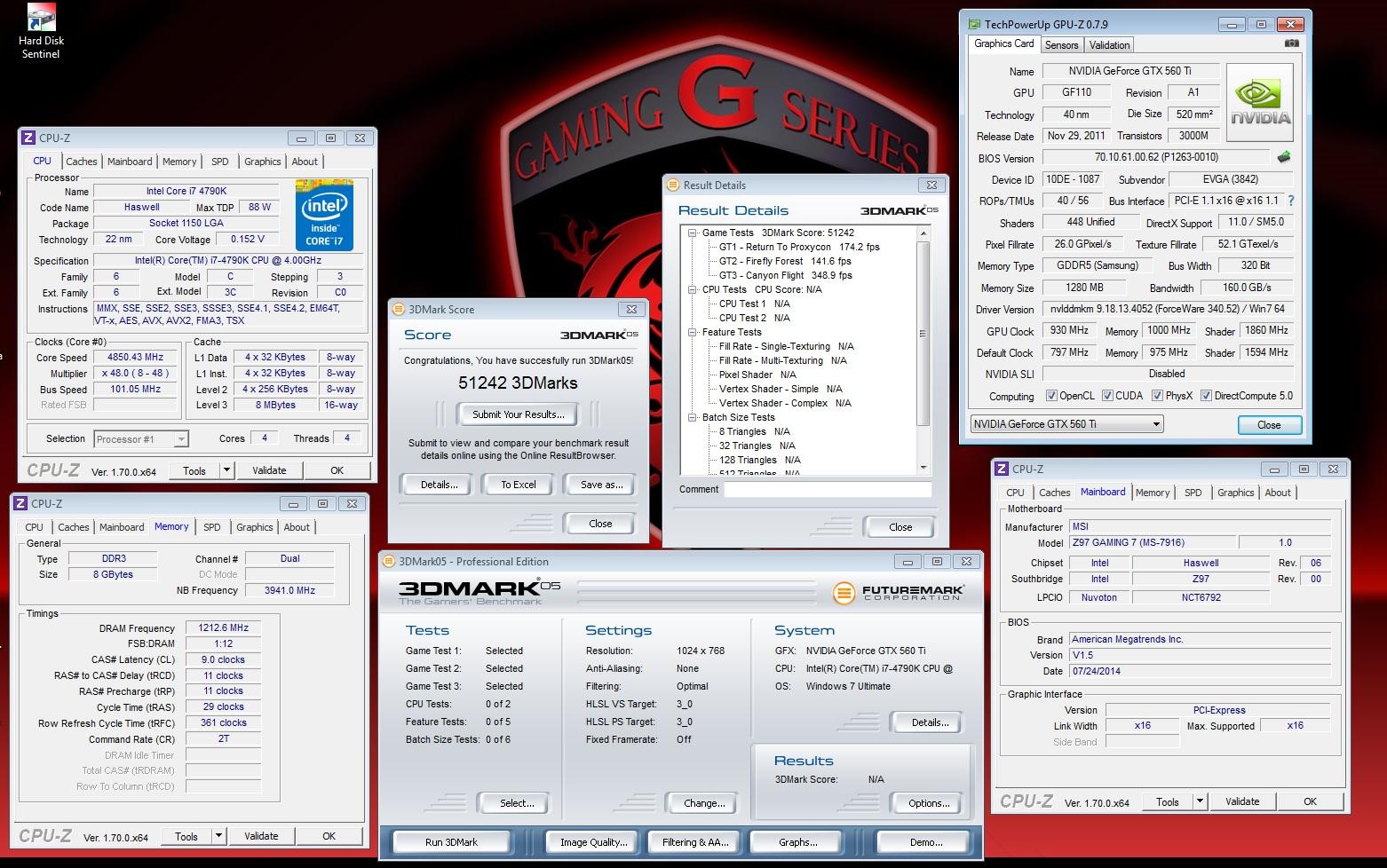The image size is (1387, 868).
Task: Click Submit Your Results button
Action: point(518,414)
